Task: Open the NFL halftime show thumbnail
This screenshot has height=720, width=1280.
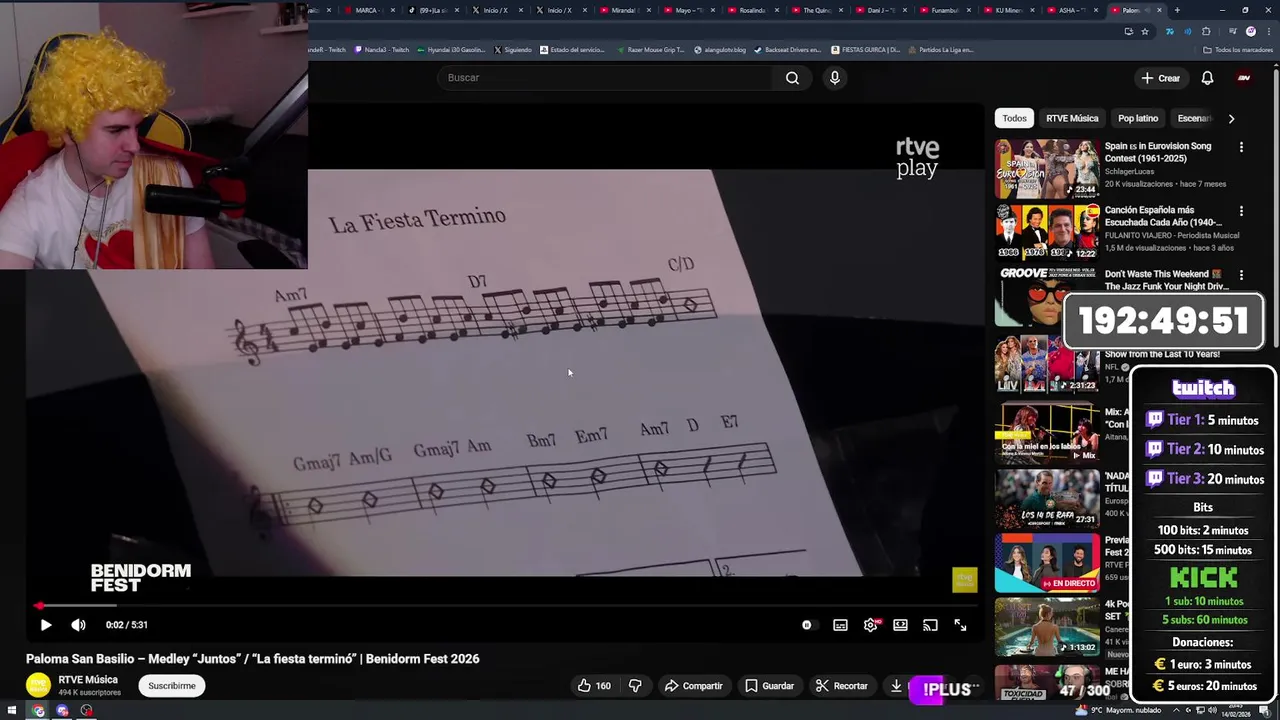Action: click(1047, 363)
